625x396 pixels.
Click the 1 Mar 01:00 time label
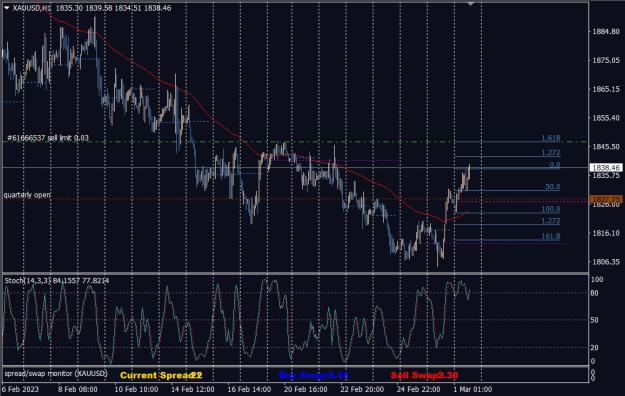[x=473, y=389]
